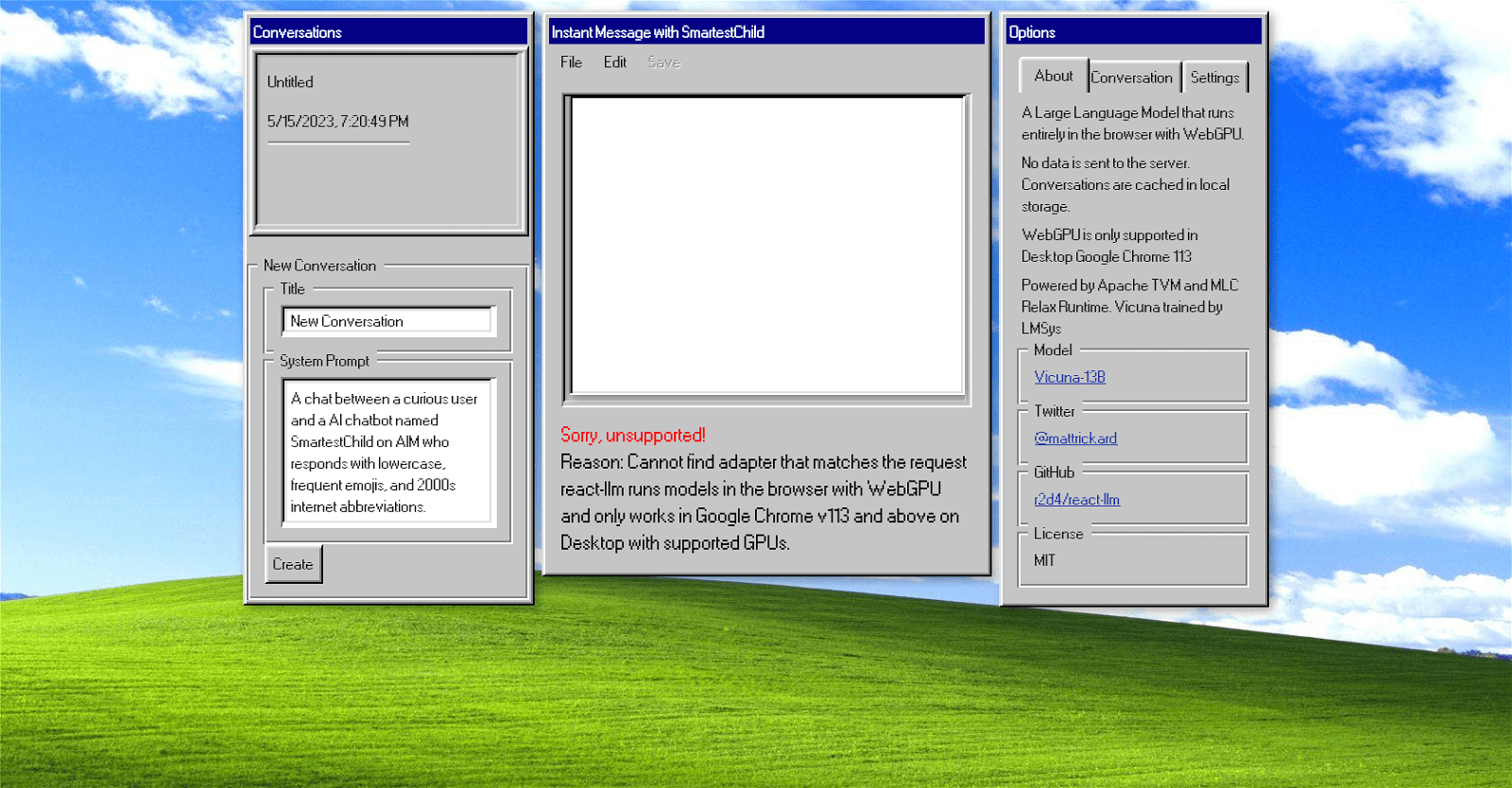Screen dimensions: 1512x788
Task: Select the Untitled conversation entry
Action: (290, 82)
